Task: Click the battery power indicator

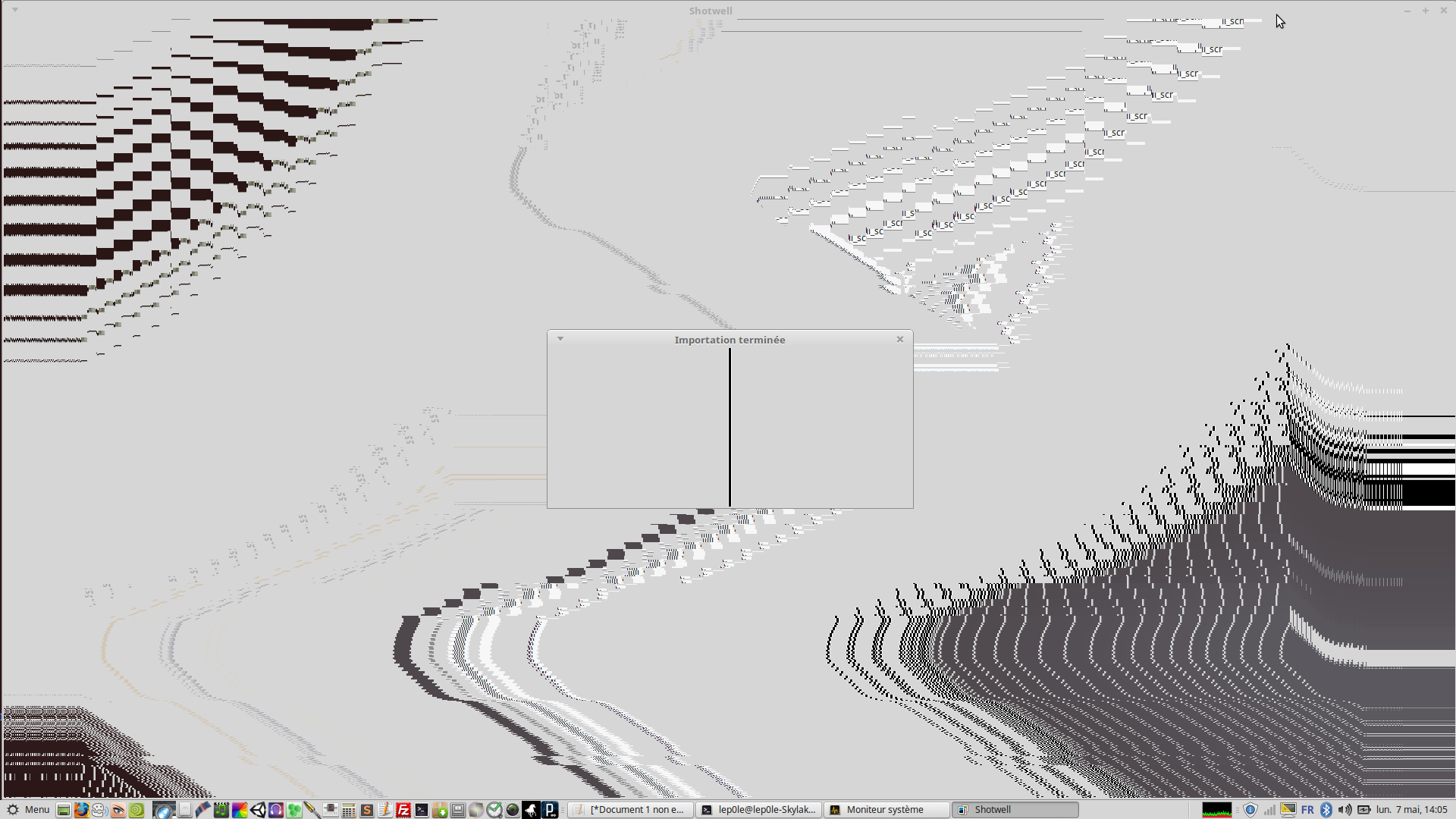Action: 1363,810
